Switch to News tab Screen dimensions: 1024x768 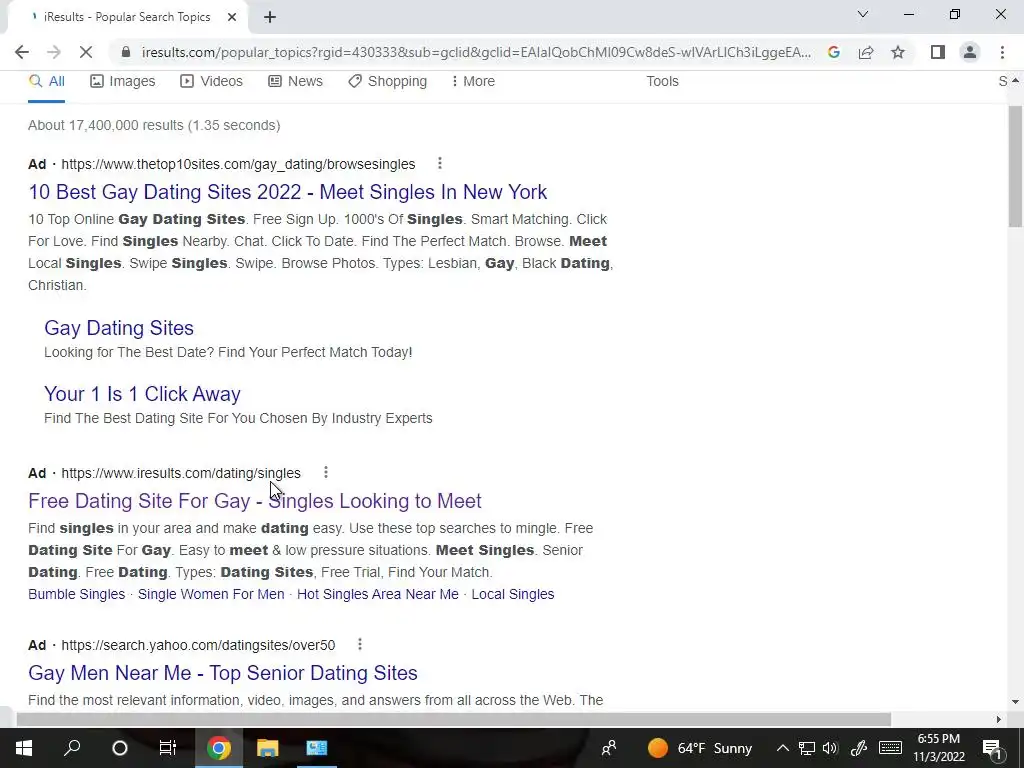coord(295,82)
